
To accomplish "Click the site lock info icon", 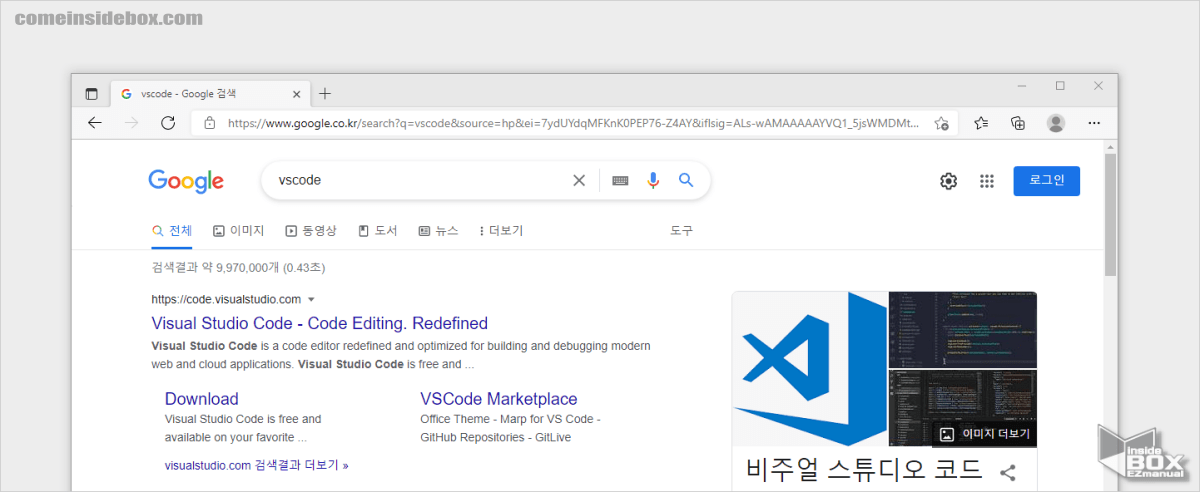I will [209, 123].
